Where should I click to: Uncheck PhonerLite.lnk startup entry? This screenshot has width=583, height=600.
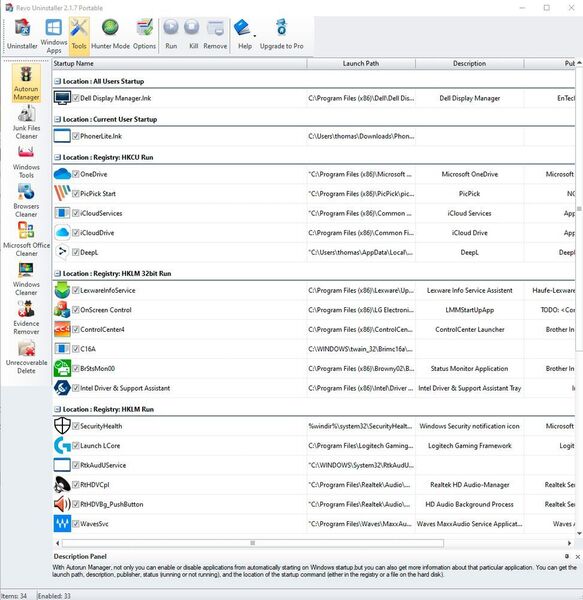[76, 136]
